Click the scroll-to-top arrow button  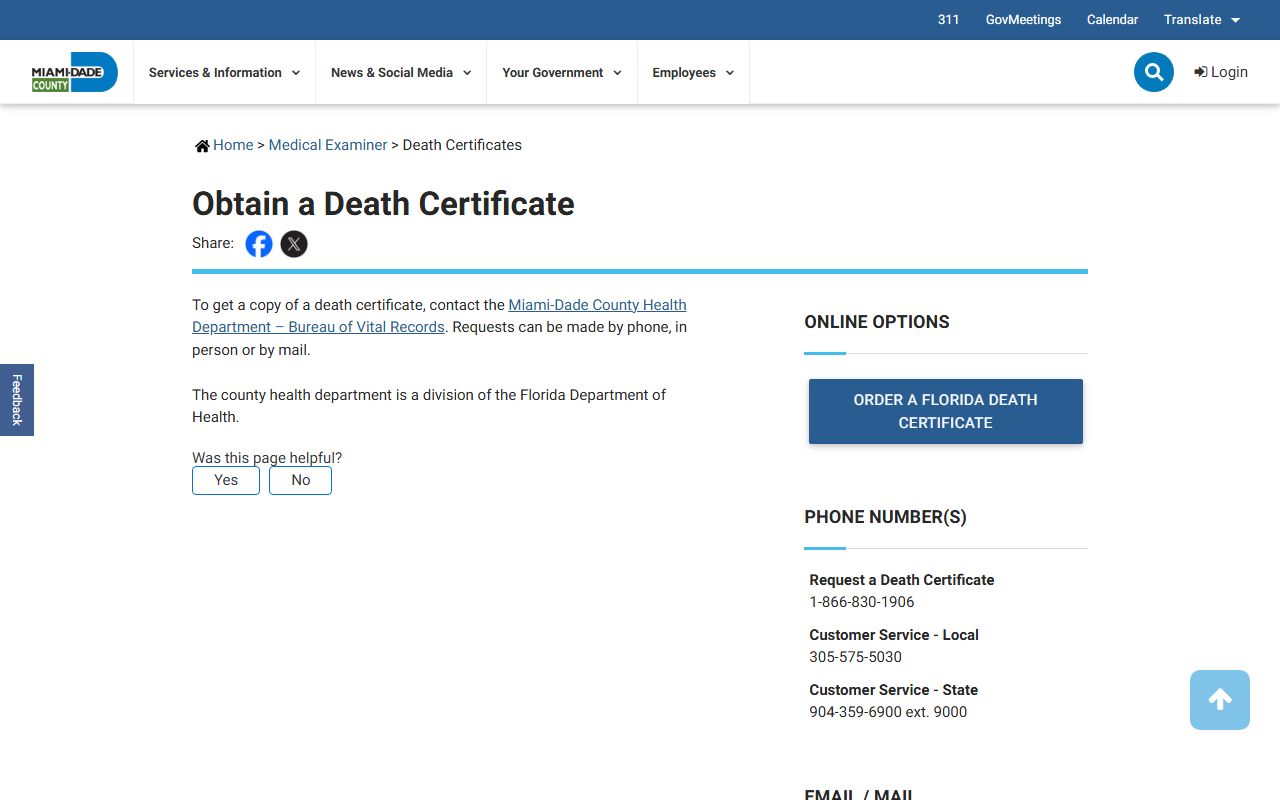[x=1219, y=700]
